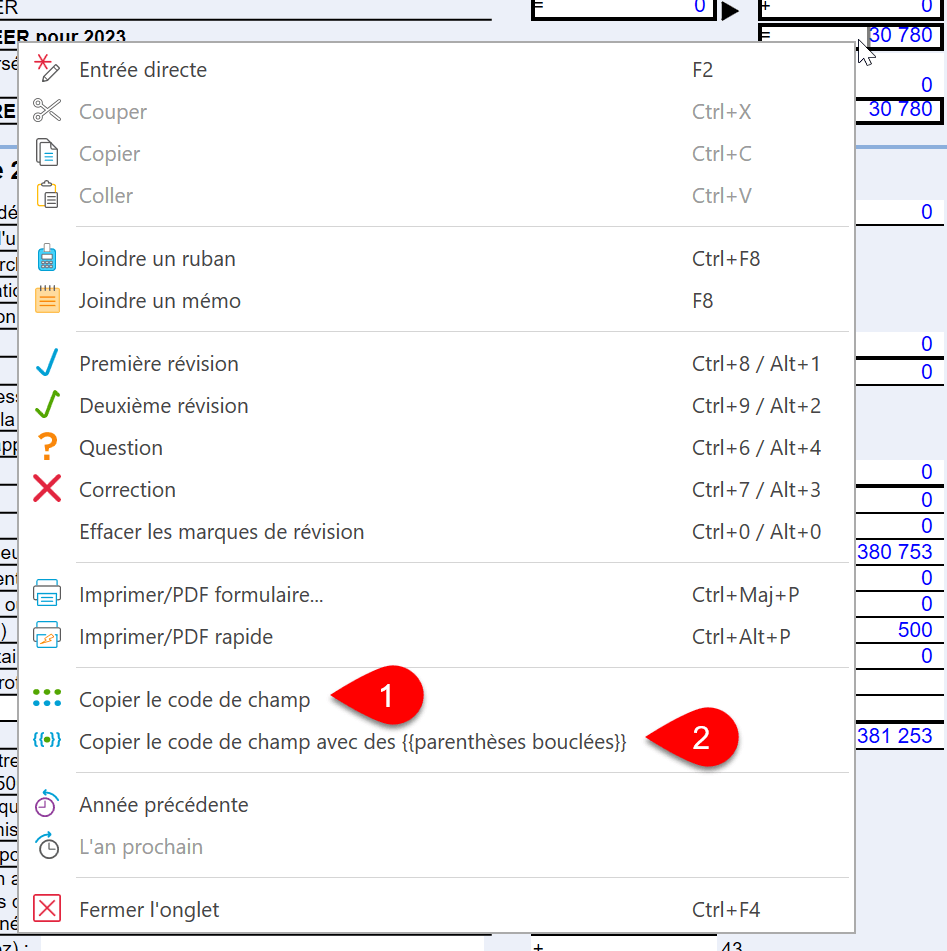Select Année précédente entry
The width and height of the screenshot is (947, 951).
pyautogui.click(x=436, y=804)
